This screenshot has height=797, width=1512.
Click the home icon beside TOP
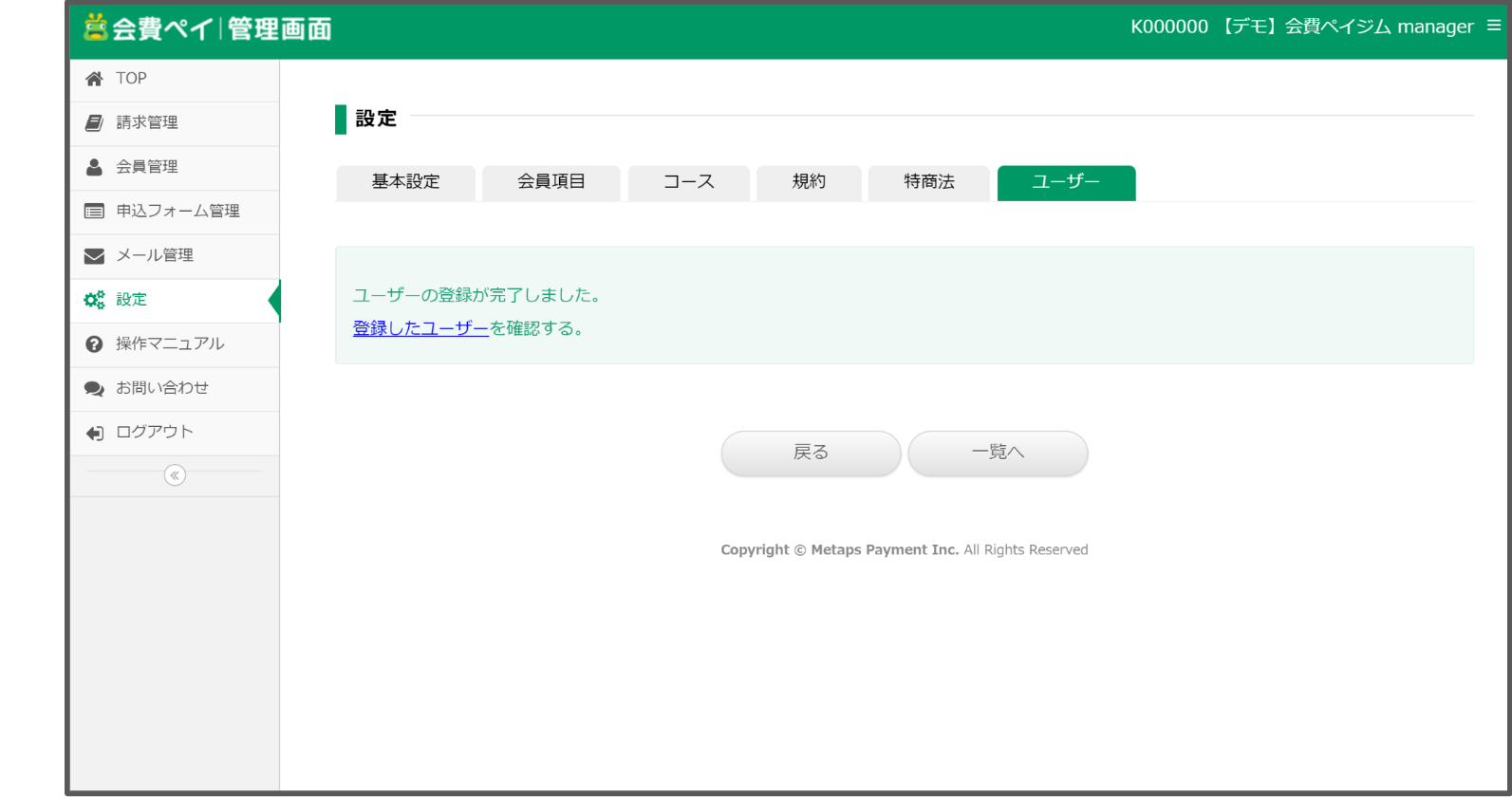click(x=94, y=79)
